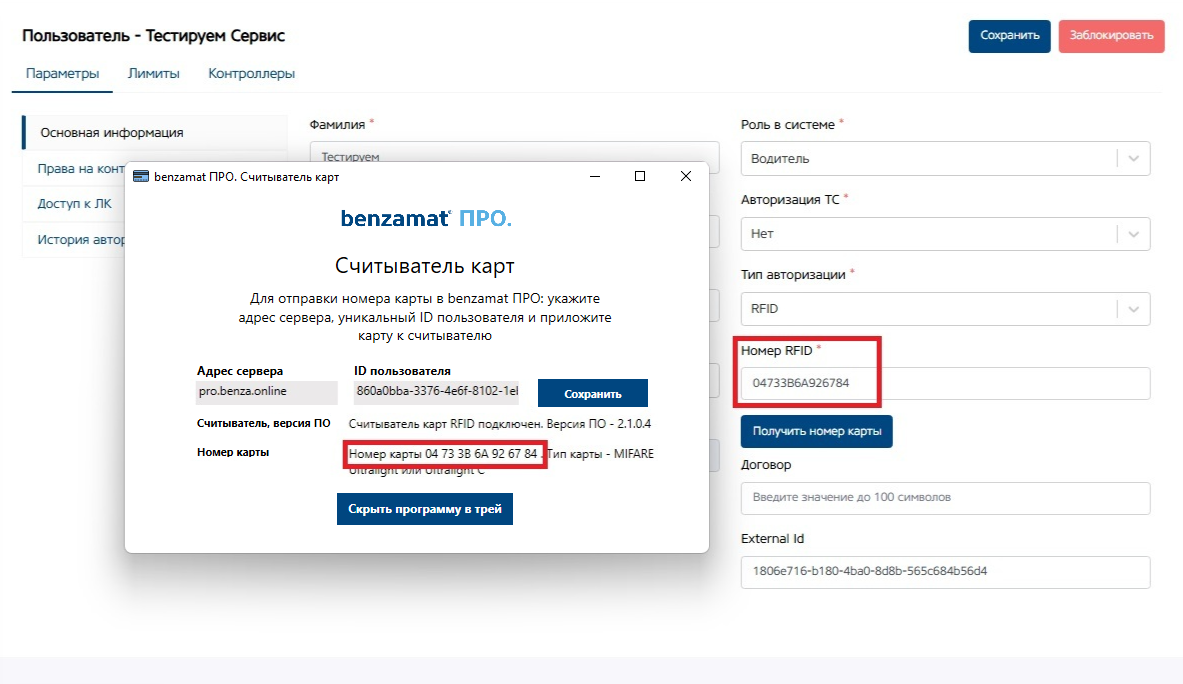Click the Считыватель карт heading
This screenshot has height=684, width=1183.
pos(425,265)
